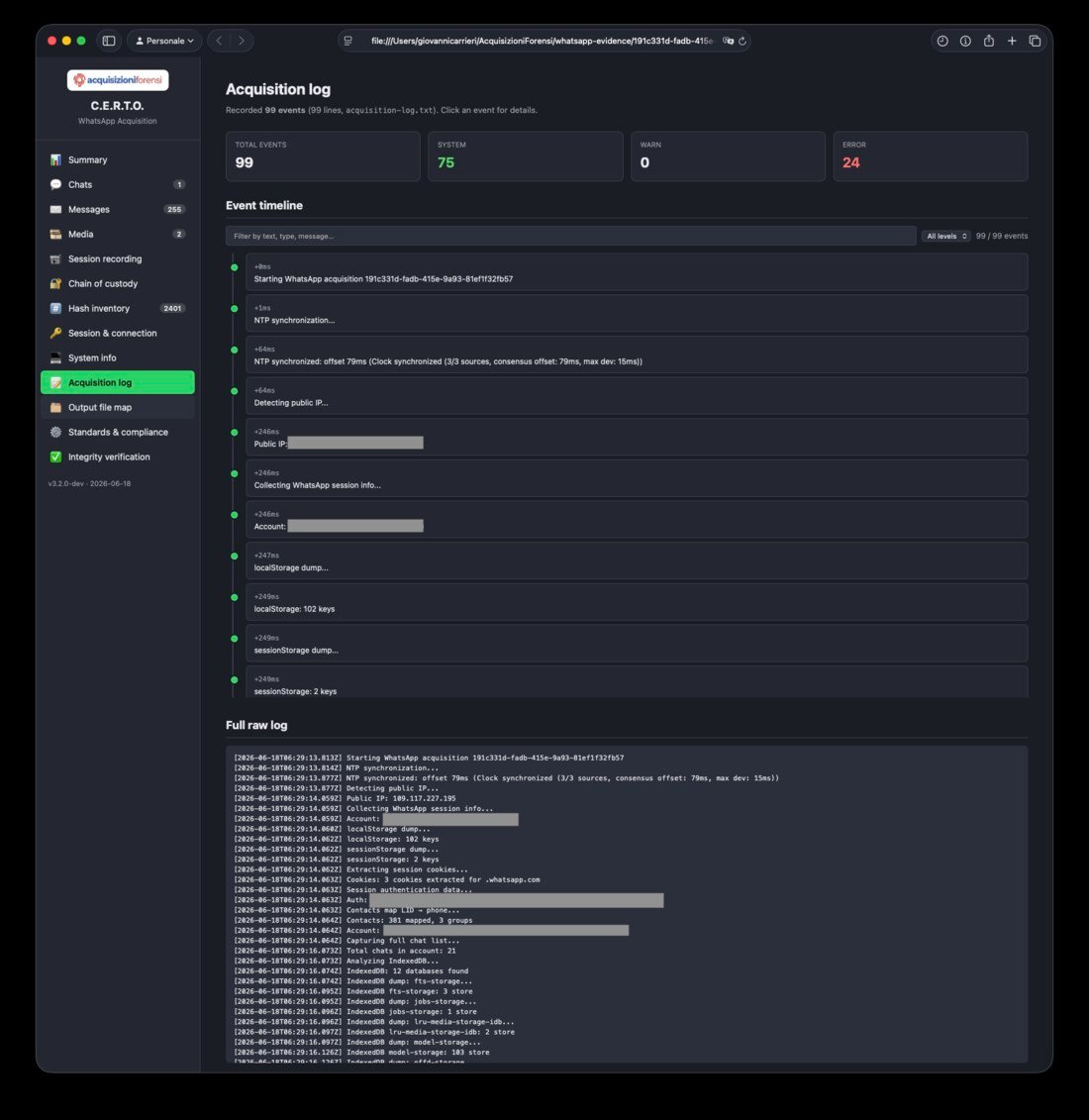Click the timeline dot for 'Detecting public IP...'
1089x1120 pixels.
pos(235,391)
